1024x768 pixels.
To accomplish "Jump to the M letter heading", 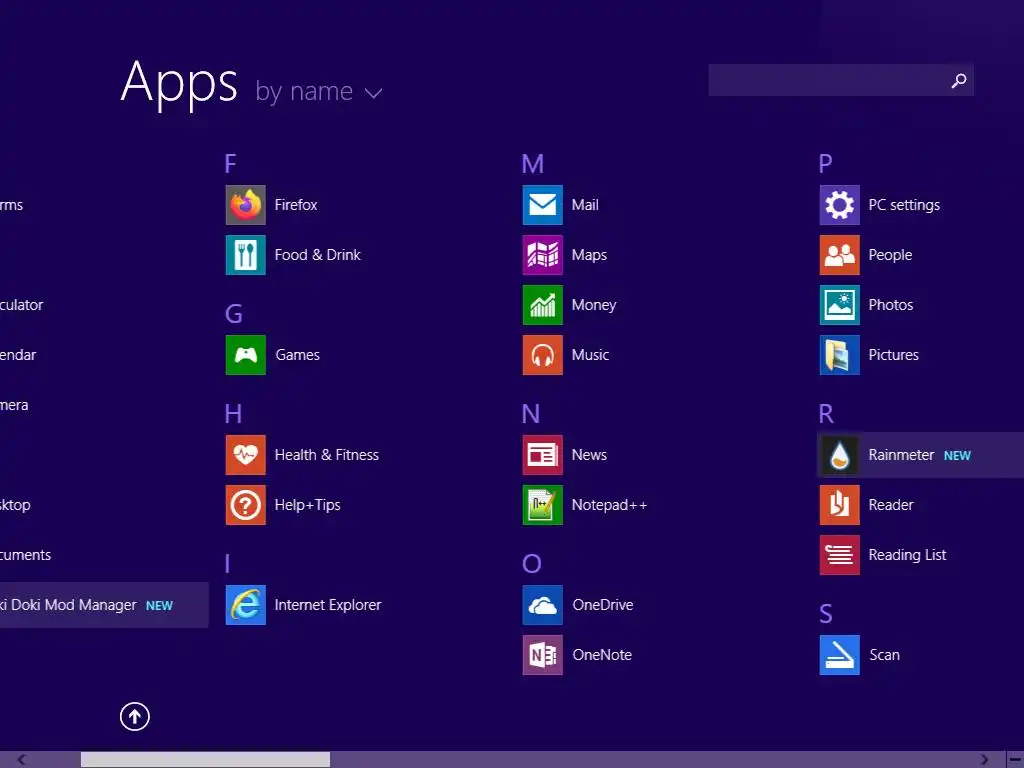I will [x=533, y=163].
